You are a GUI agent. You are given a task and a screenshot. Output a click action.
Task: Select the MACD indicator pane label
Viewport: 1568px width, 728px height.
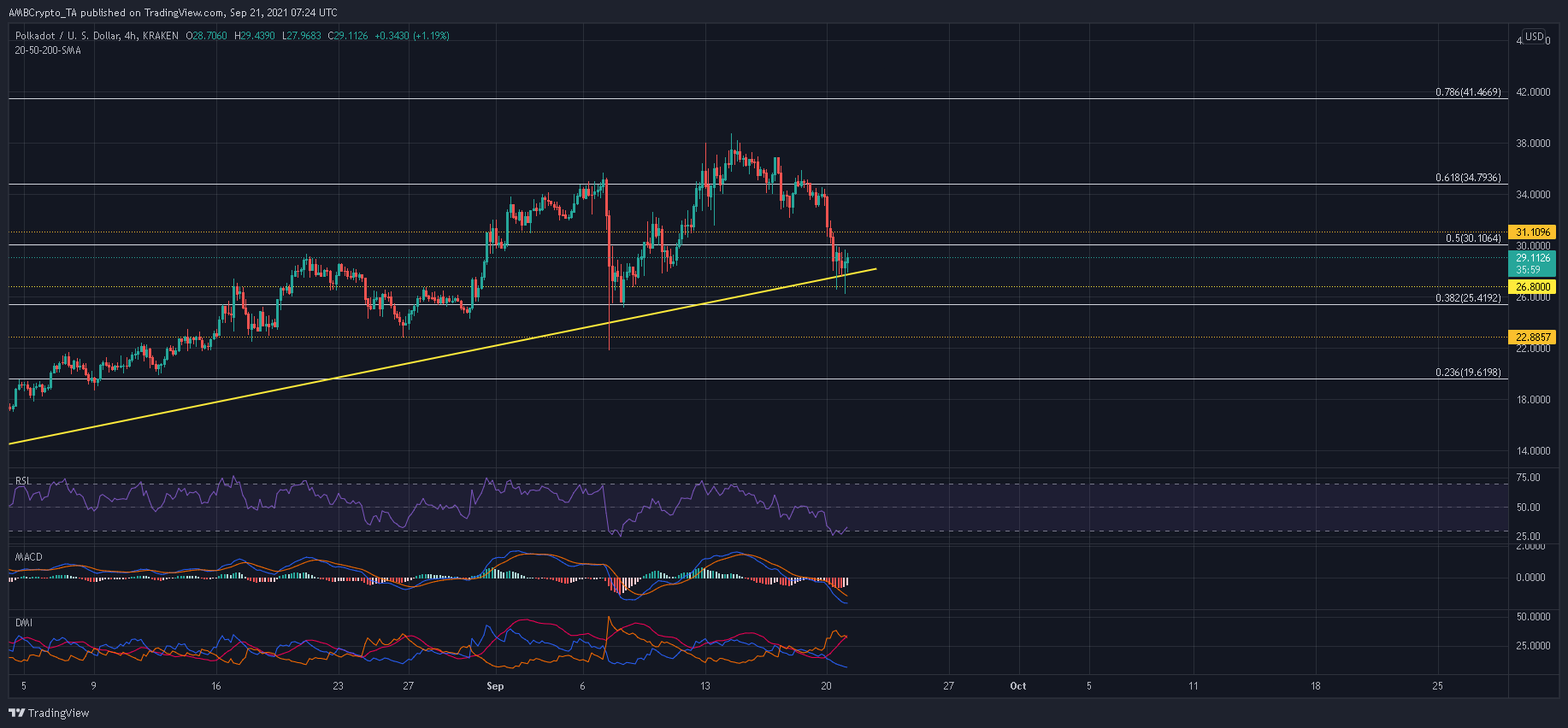coord(28,557)
